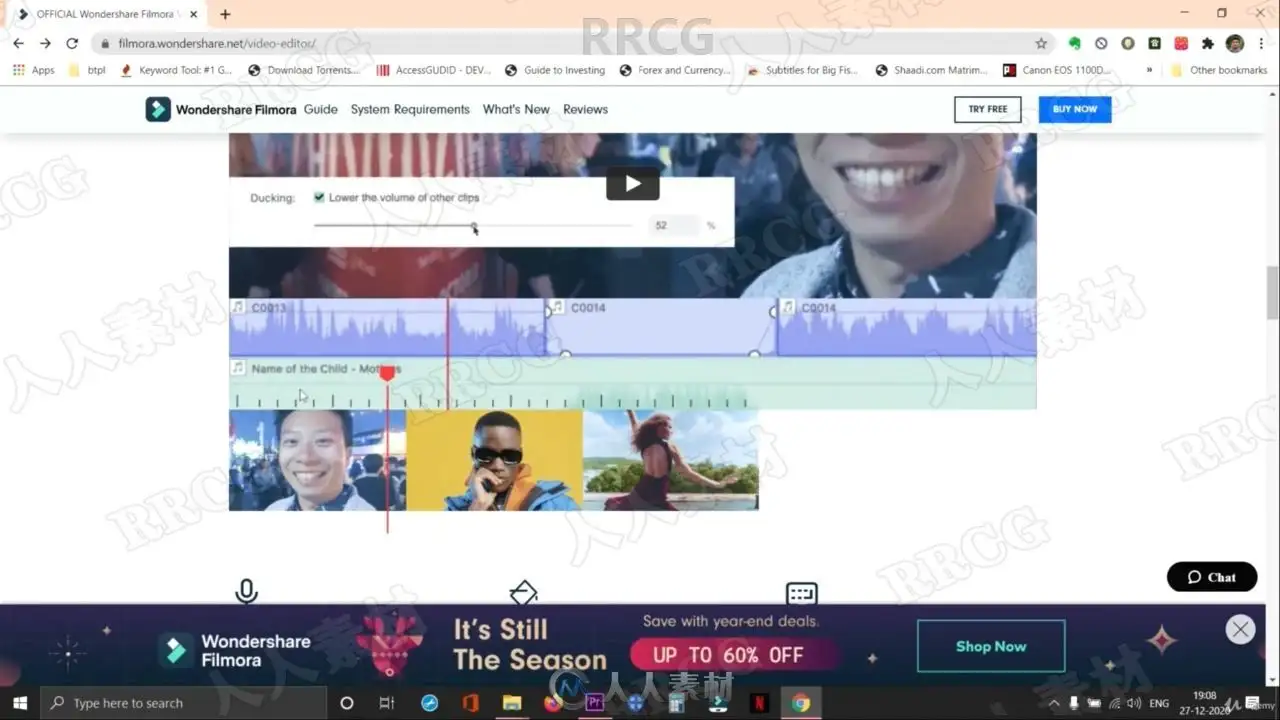The image size is (1280, 720).
Task: Switch to Chrome on the taskbar
Action: [x=800, y=703]
